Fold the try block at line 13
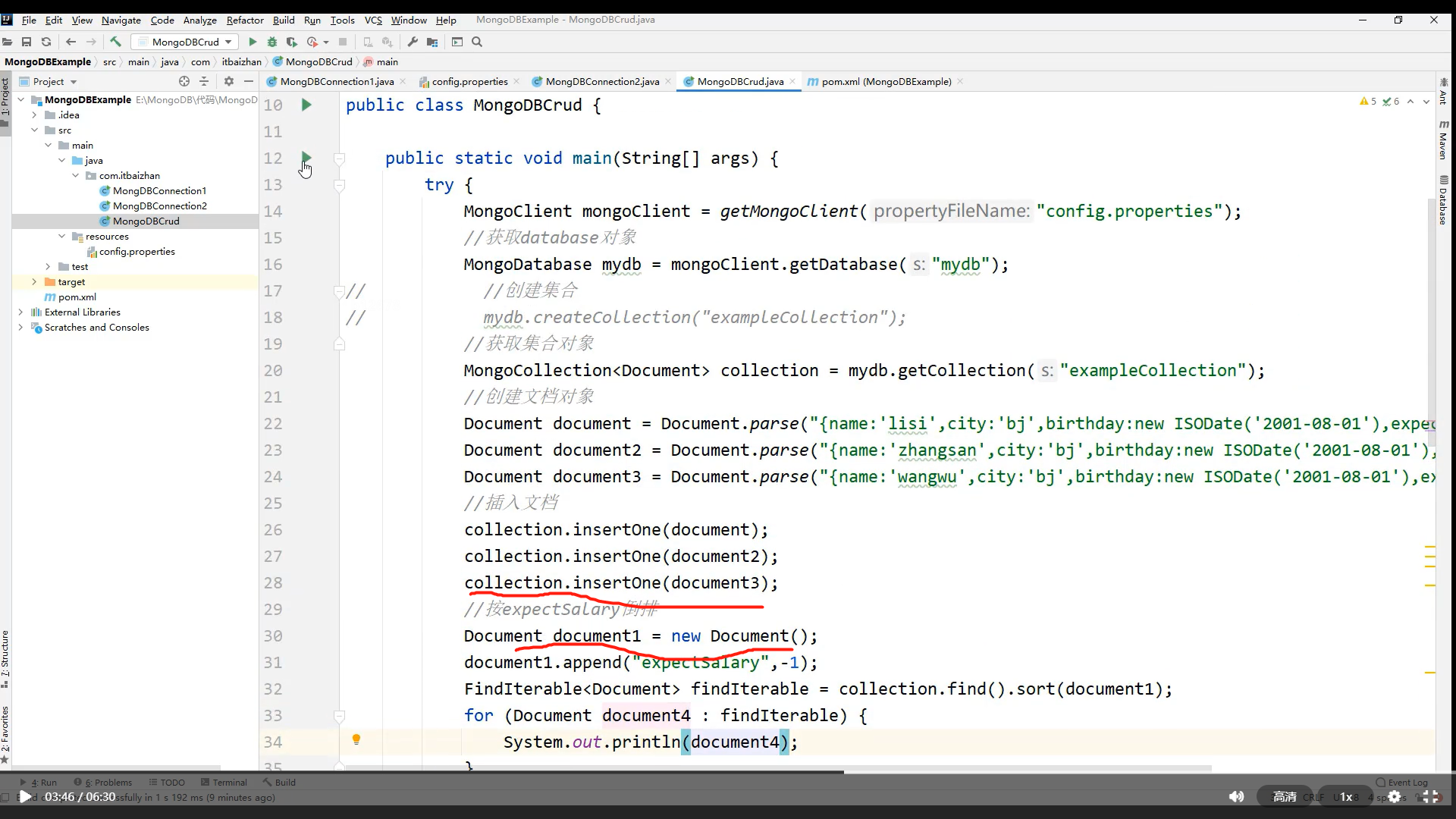Screen dimensions: 1456x819 [x=340, y=185]
